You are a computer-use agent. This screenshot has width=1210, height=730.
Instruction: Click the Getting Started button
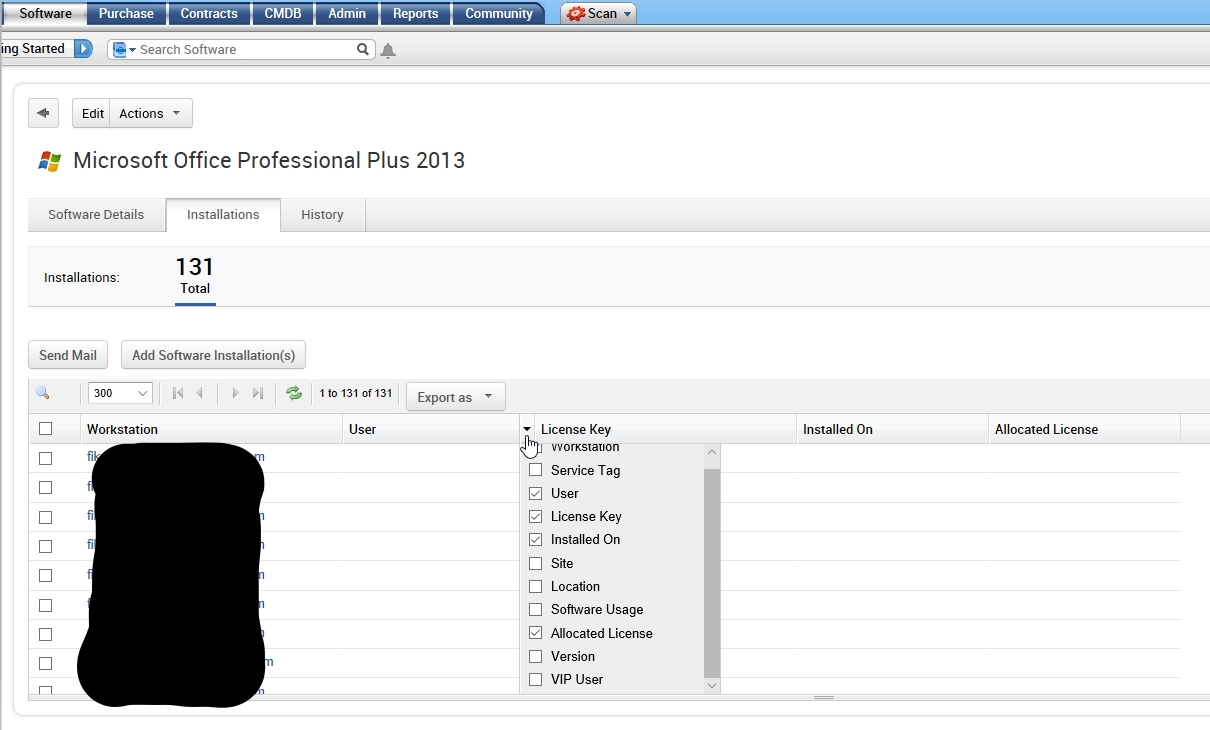[37, 49]
